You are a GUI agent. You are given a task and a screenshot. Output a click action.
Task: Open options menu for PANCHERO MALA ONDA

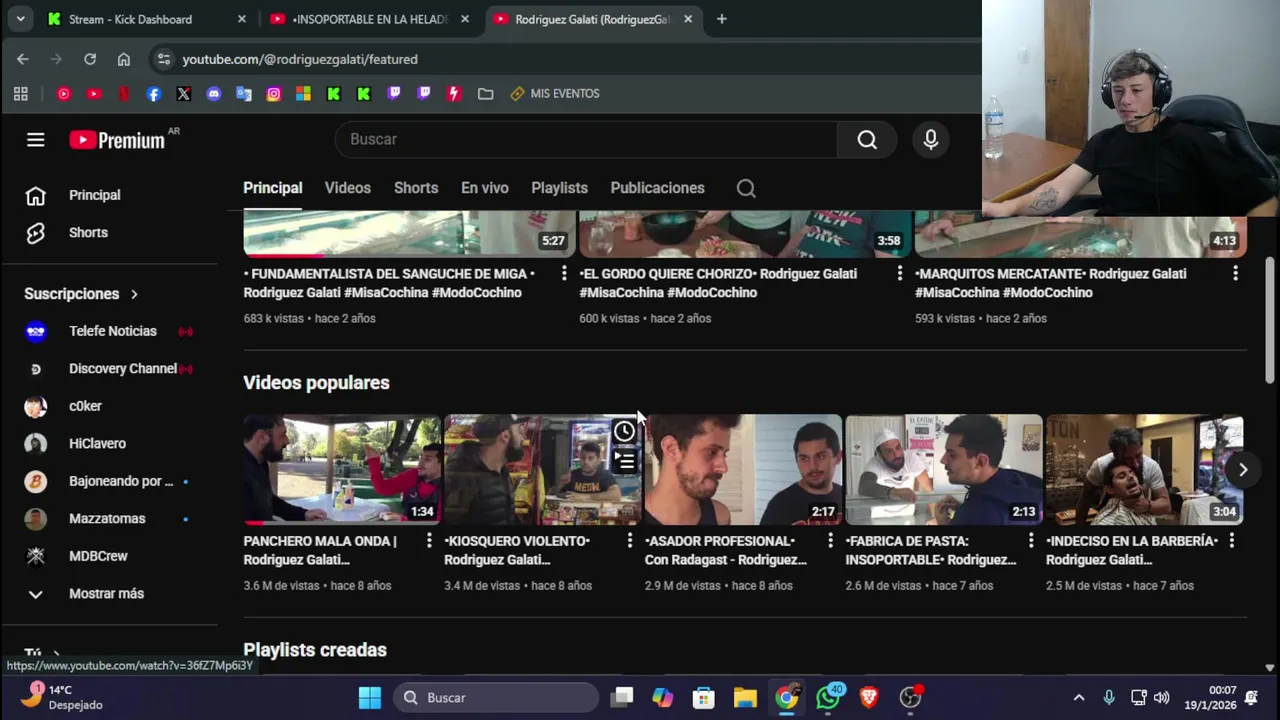(429, 541)
